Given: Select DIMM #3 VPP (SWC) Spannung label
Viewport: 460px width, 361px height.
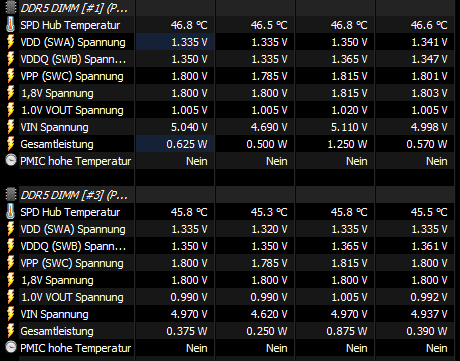Looking at the screenshot, I should tap(72, 263).
